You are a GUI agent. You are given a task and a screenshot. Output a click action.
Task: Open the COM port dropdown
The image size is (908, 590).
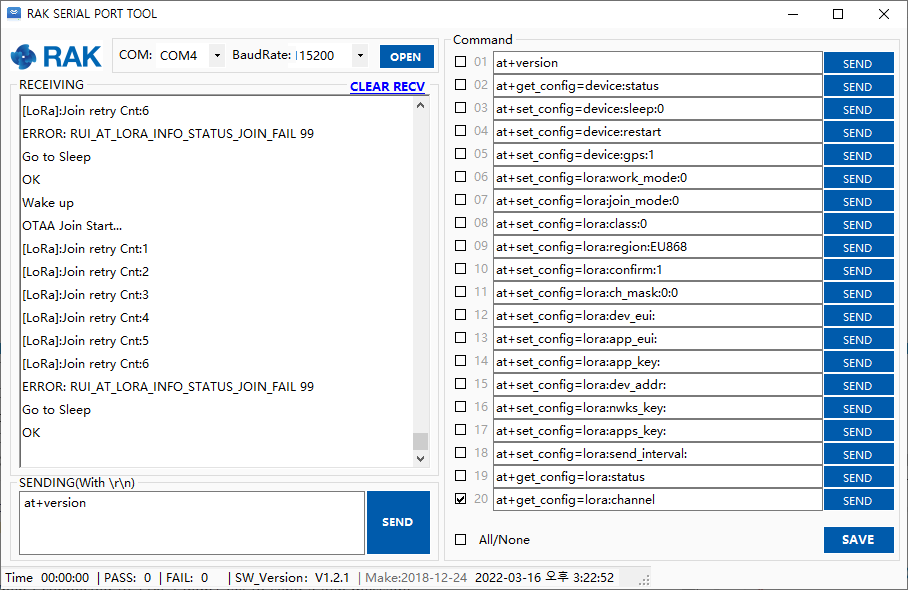pos(217,56)
